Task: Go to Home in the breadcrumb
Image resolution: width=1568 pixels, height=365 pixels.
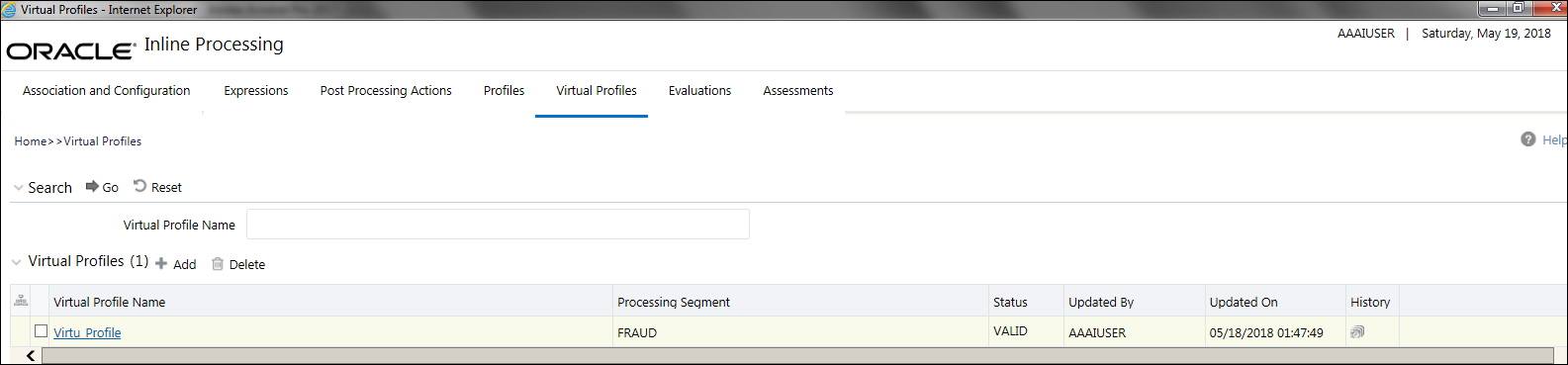Action: tap(31, 141)
